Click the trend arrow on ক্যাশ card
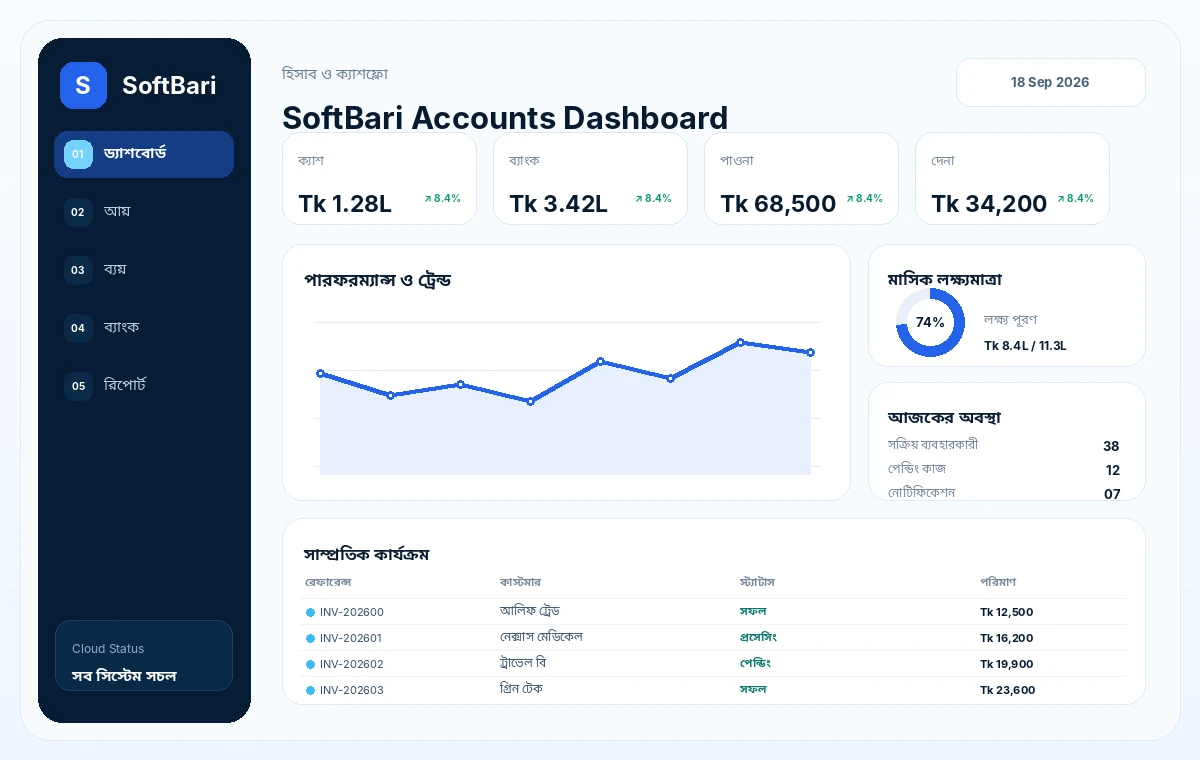Image resolution: width=1200 pixels, height=760 pixels. 428,199
